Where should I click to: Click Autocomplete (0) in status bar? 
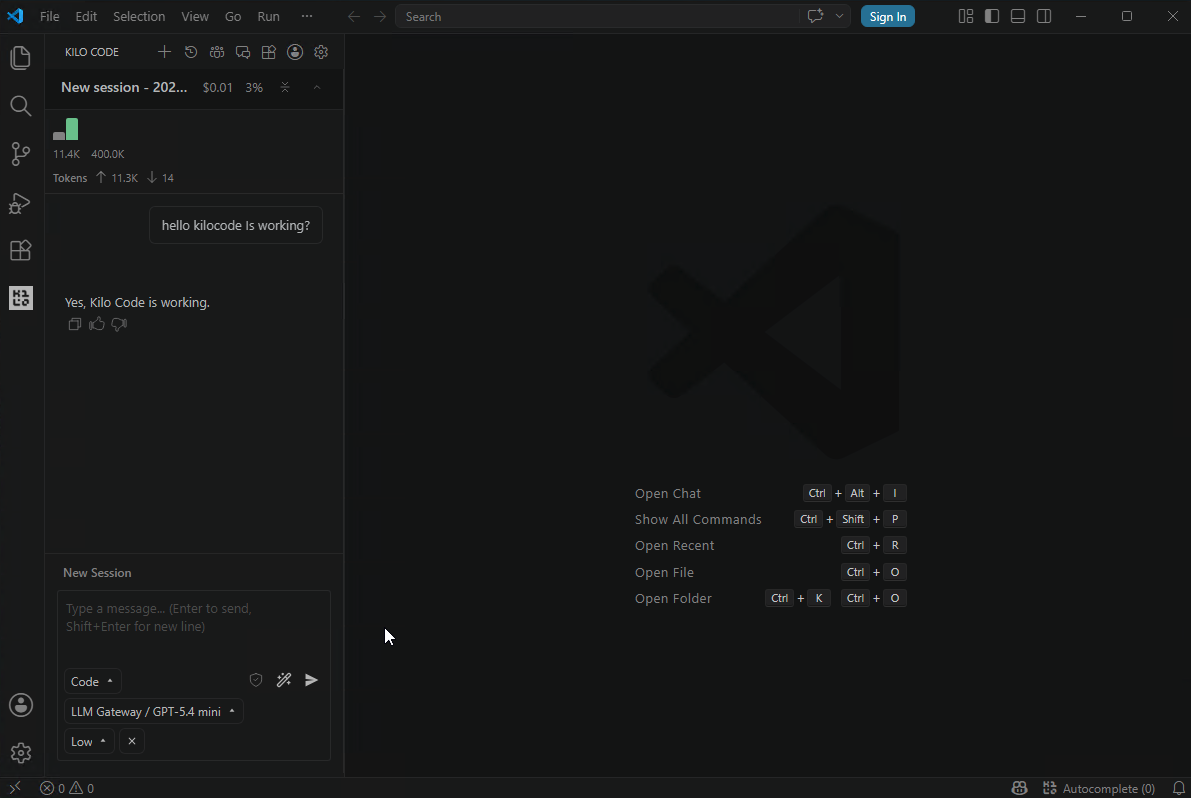(1099, 788)
